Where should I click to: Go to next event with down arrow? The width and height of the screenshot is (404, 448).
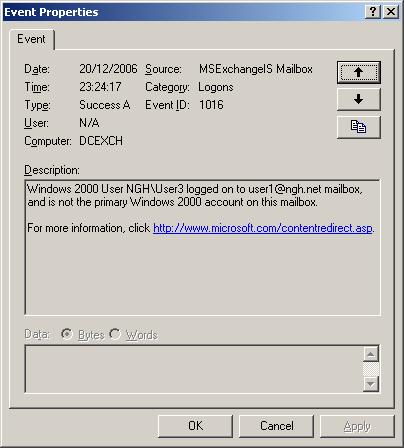[x=358, y=99]
